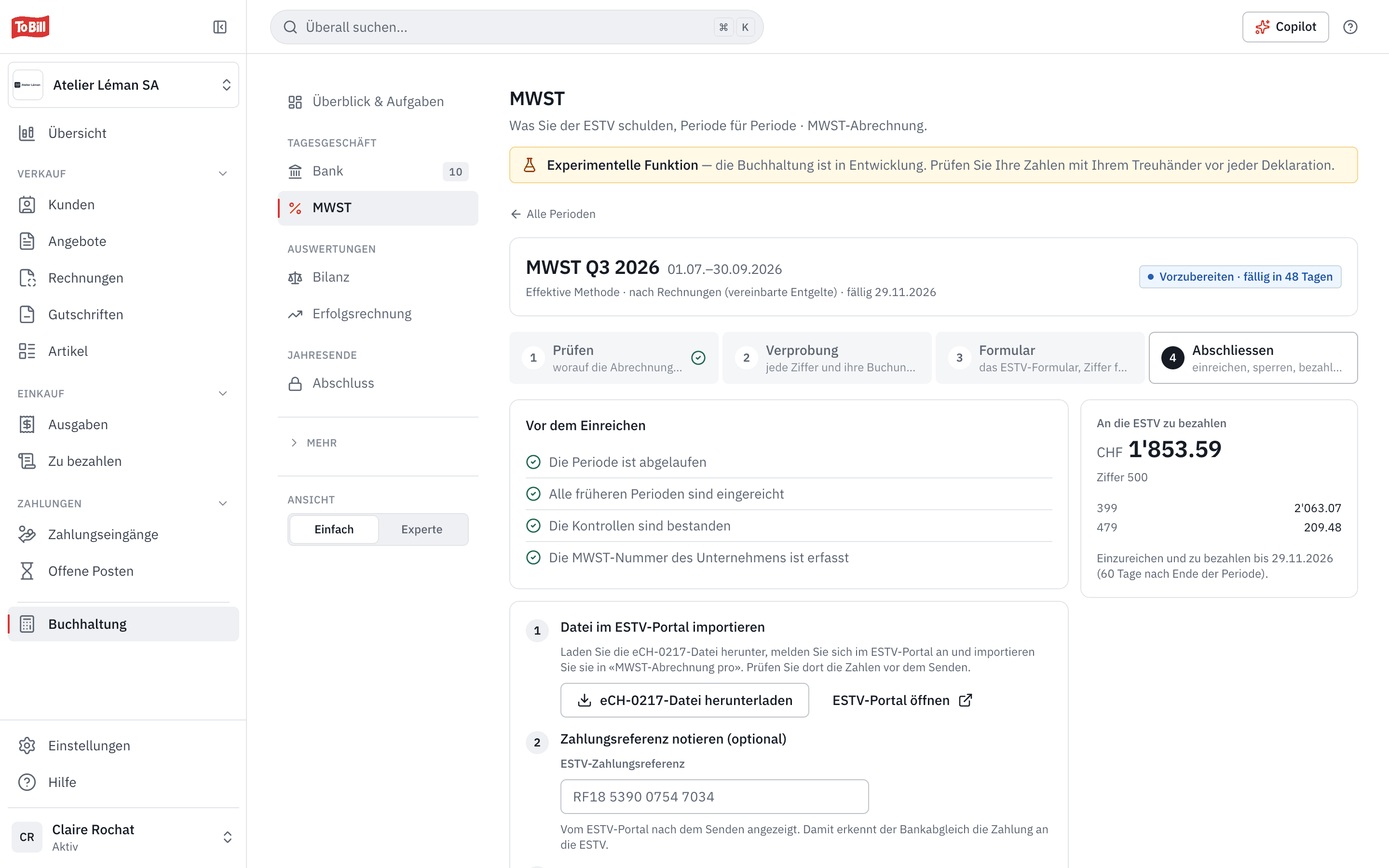Open the Atelier Léman SA company switcher
This screenshot has height=868, width=1389.
[123, 85]
